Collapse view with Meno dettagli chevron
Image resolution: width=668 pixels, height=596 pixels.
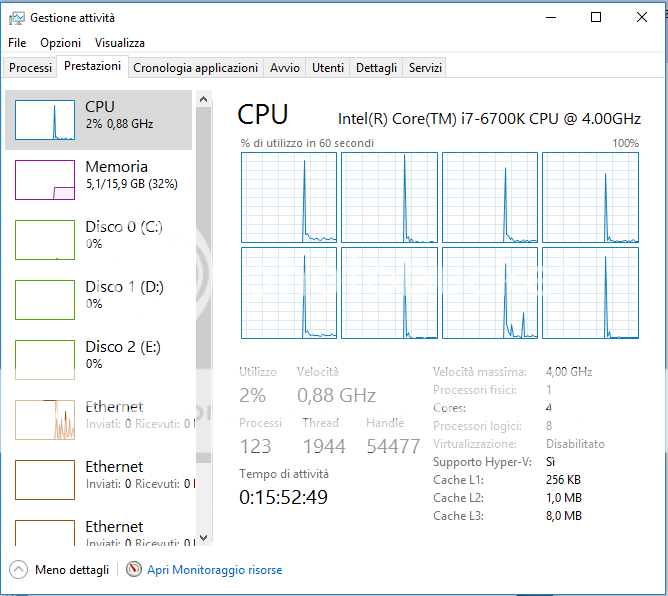tap(19, 570)
